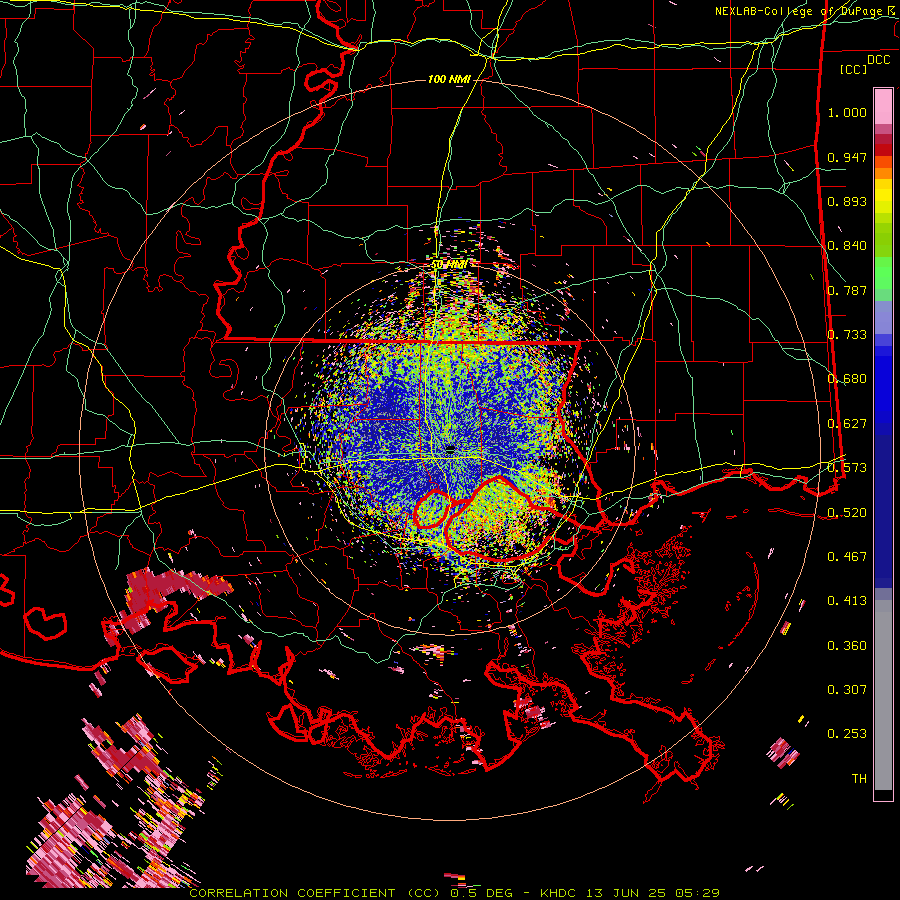Screen dimensions: 900x900
Task: Pick the light pink swatch beside 1.000
Action: click(883, 107)
